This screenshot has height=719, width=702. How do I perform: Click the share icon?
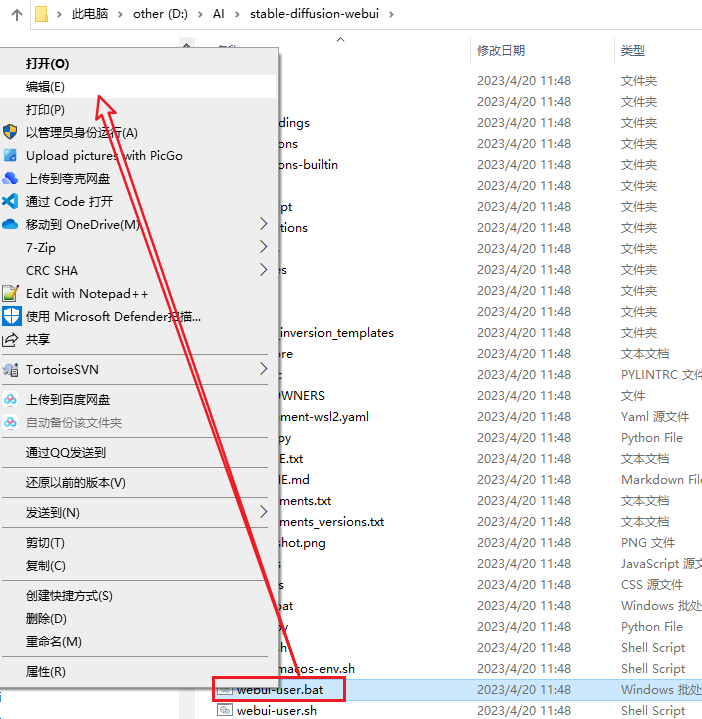[10, 339]
